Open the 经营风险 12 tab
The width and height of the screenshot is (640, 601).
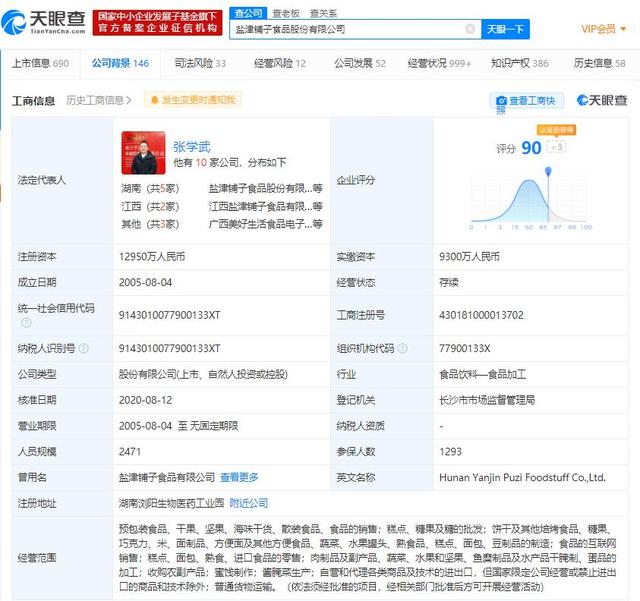(280, 63)
